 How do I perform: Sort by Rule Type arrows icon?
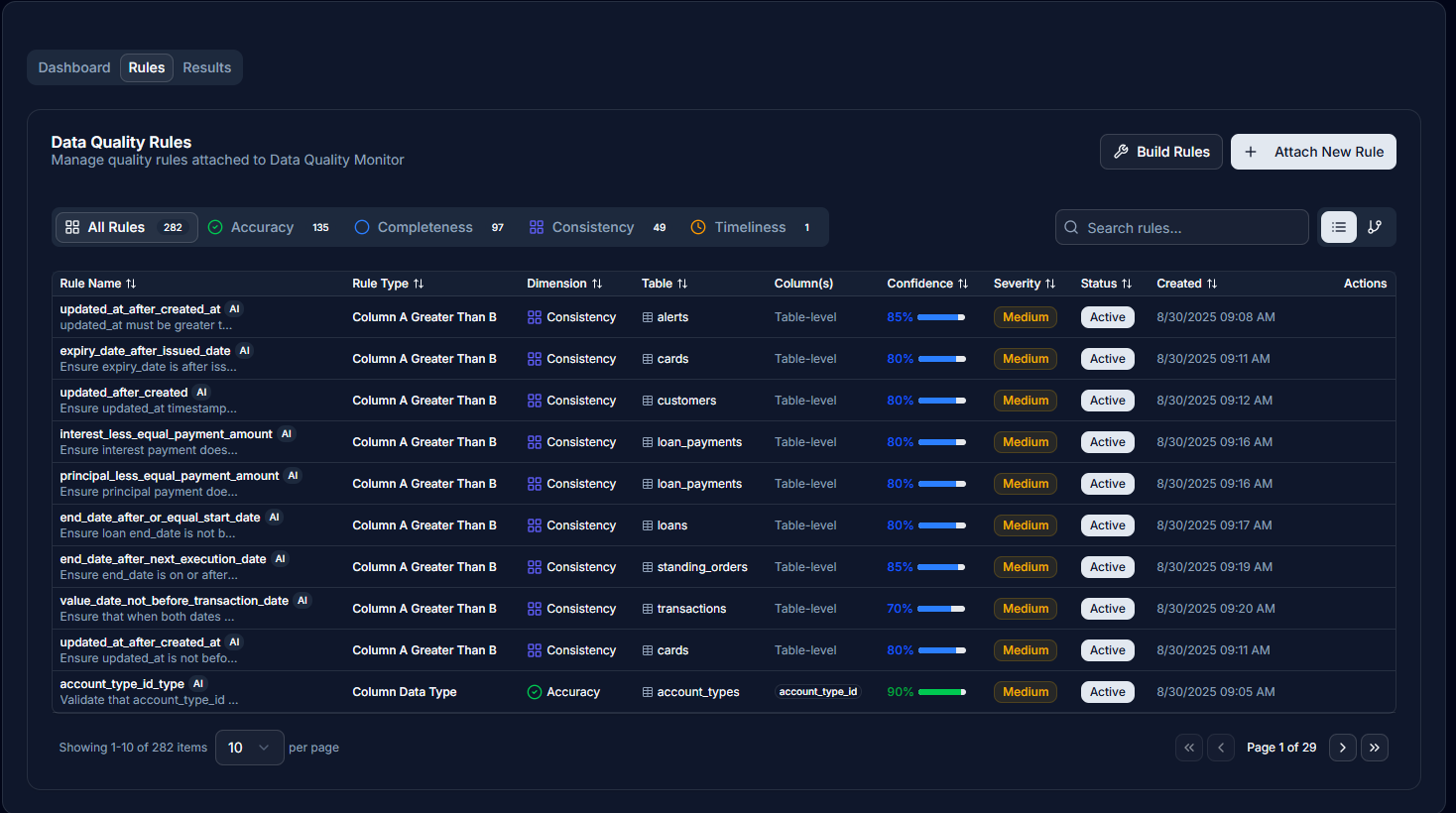coord(419,284)
